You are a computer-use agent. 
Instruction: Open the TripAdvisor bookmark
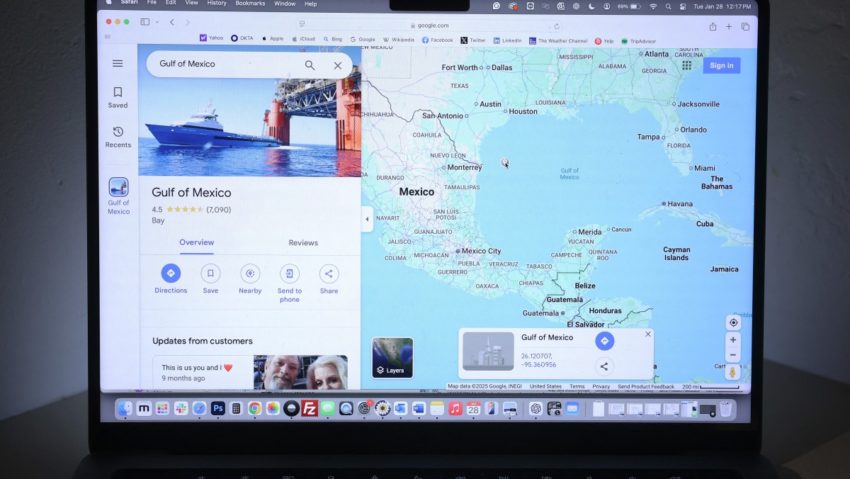[x=639, y=41]
